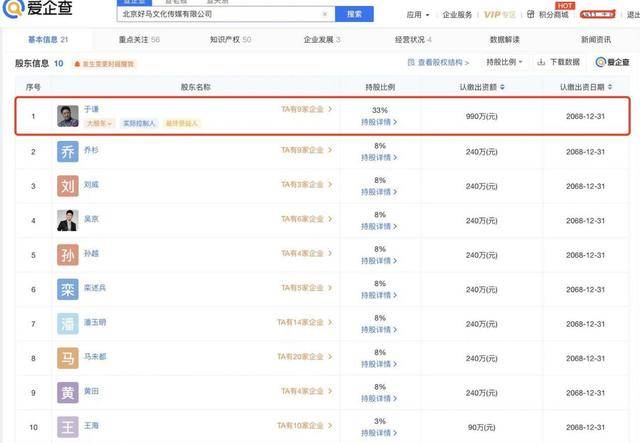Expand 乔杉's TA有9家企业 chevron
640x443 pixels.
click(330, 150)
